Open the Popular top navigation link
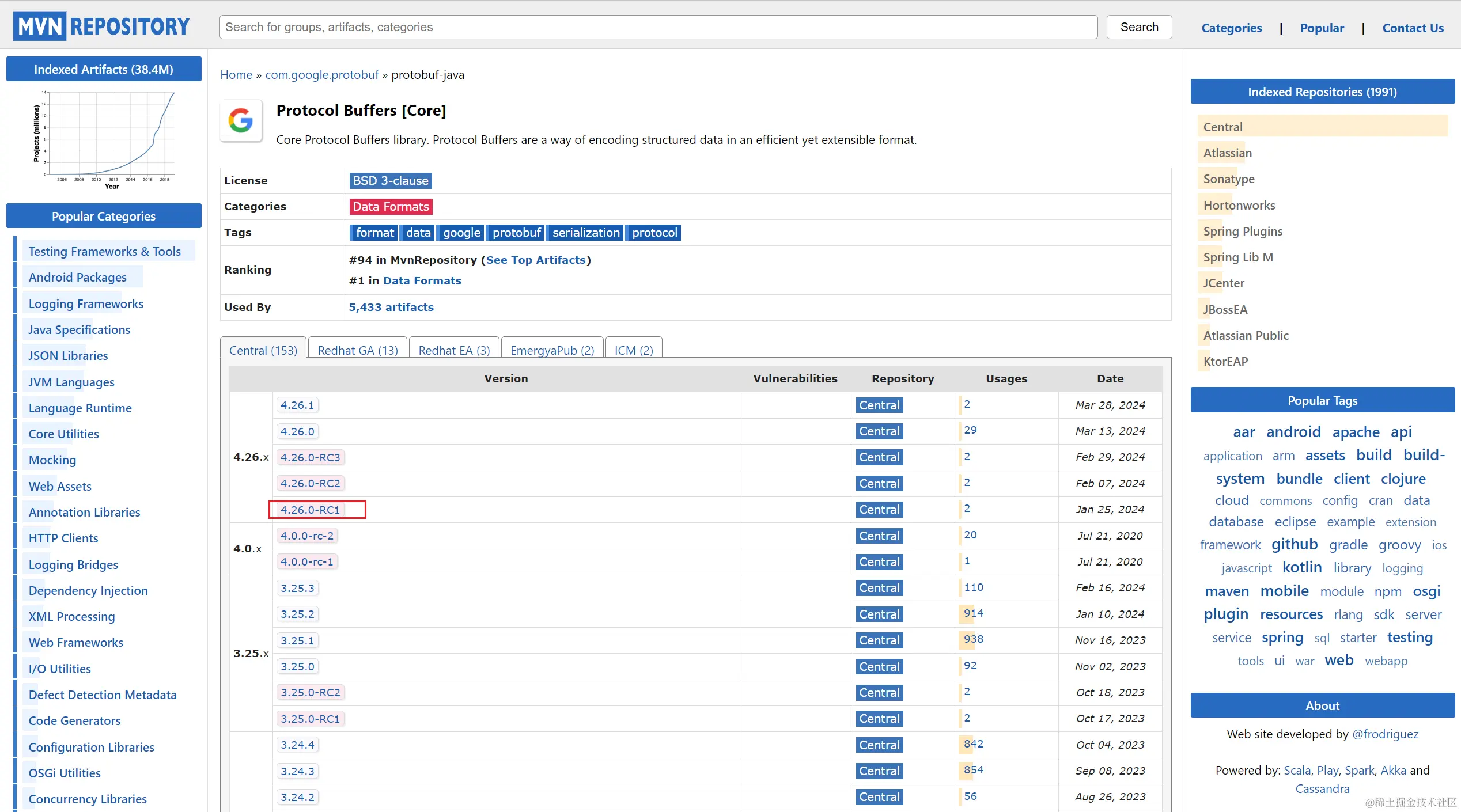 (1322, 28)
